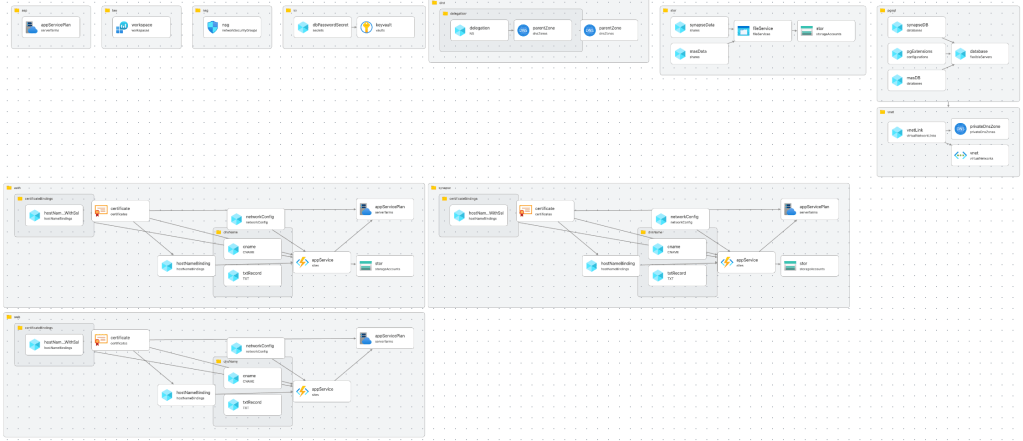Select the vnet module folder icon

[883, 112]
